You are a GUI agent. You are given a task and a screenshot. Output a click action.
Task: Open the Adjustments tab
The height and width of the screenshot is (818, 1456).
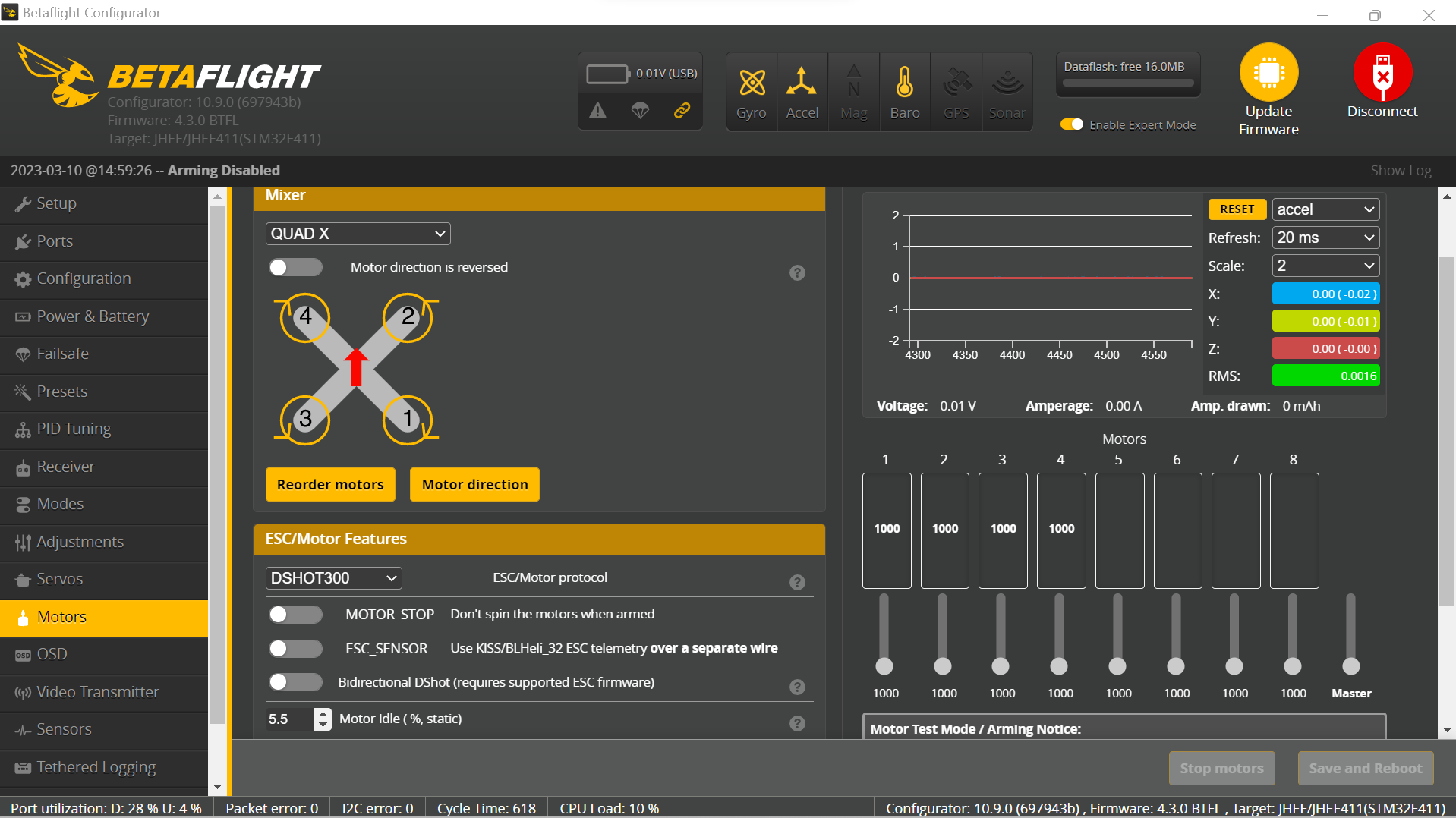pos(104,542)
